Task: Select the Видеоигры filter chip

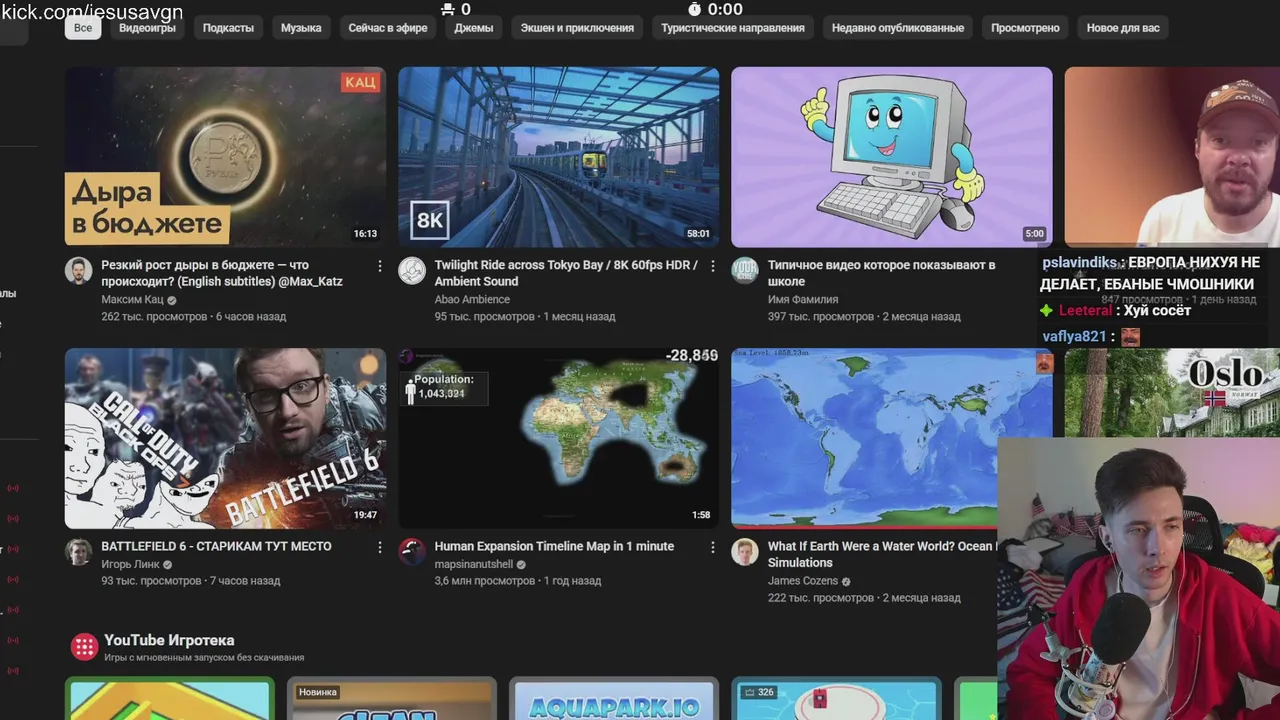Action: (147, 28)
